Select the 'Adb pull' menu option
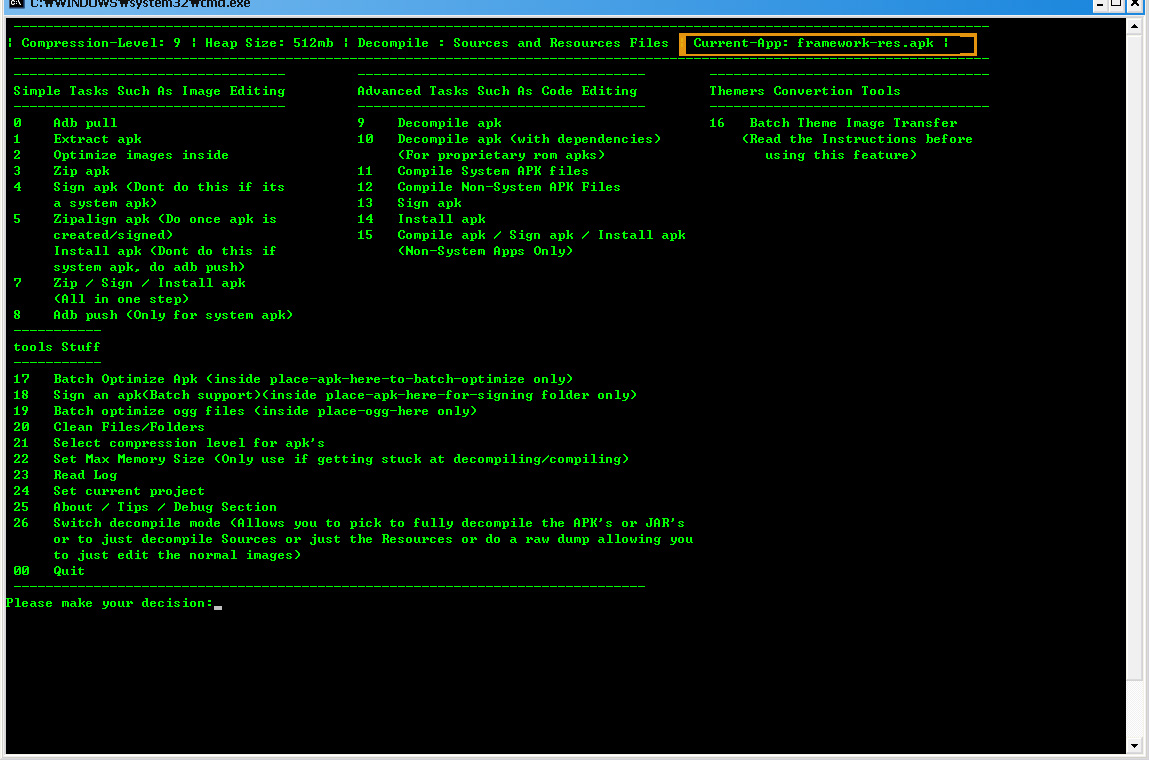 pyautogui.click(x=85, y=123)
